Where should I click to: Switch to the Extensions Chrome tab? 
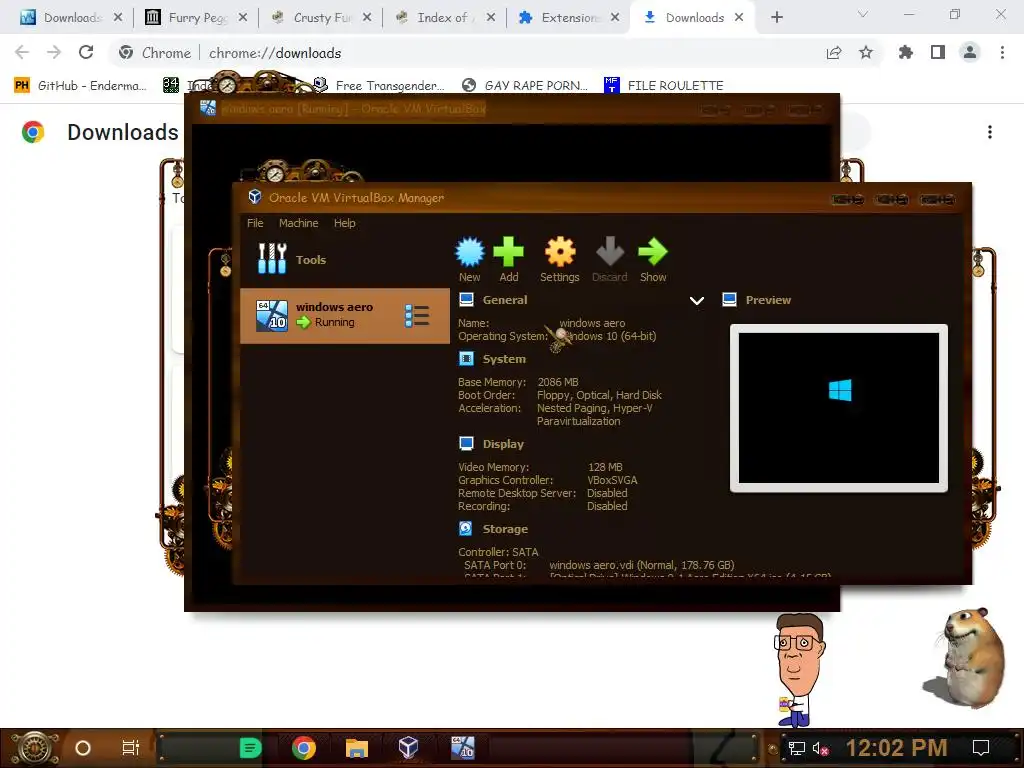[569, 18]
